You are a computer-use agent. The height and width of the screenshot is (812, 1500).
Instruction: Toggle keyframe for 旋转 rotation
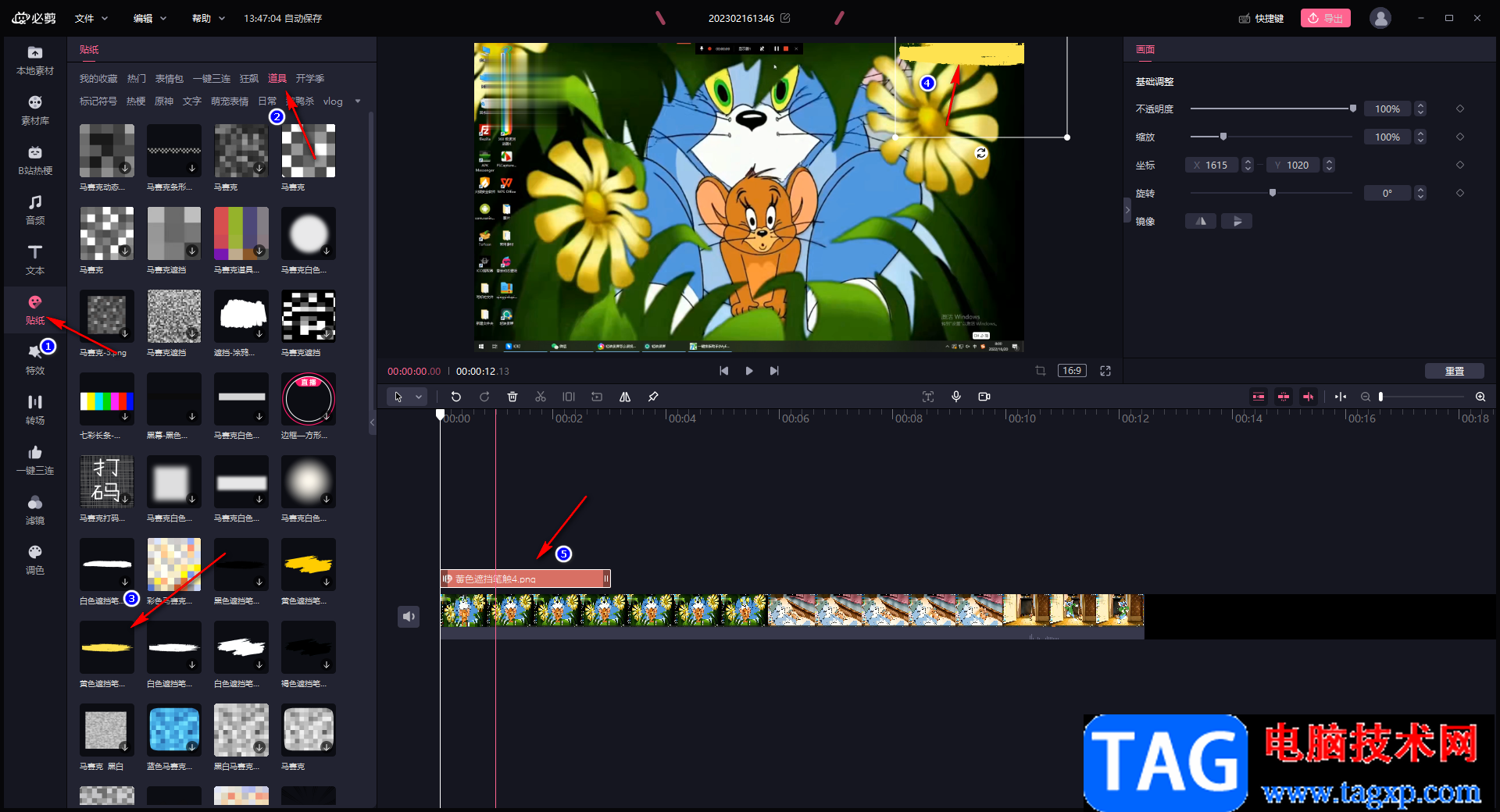[1460, 193]
